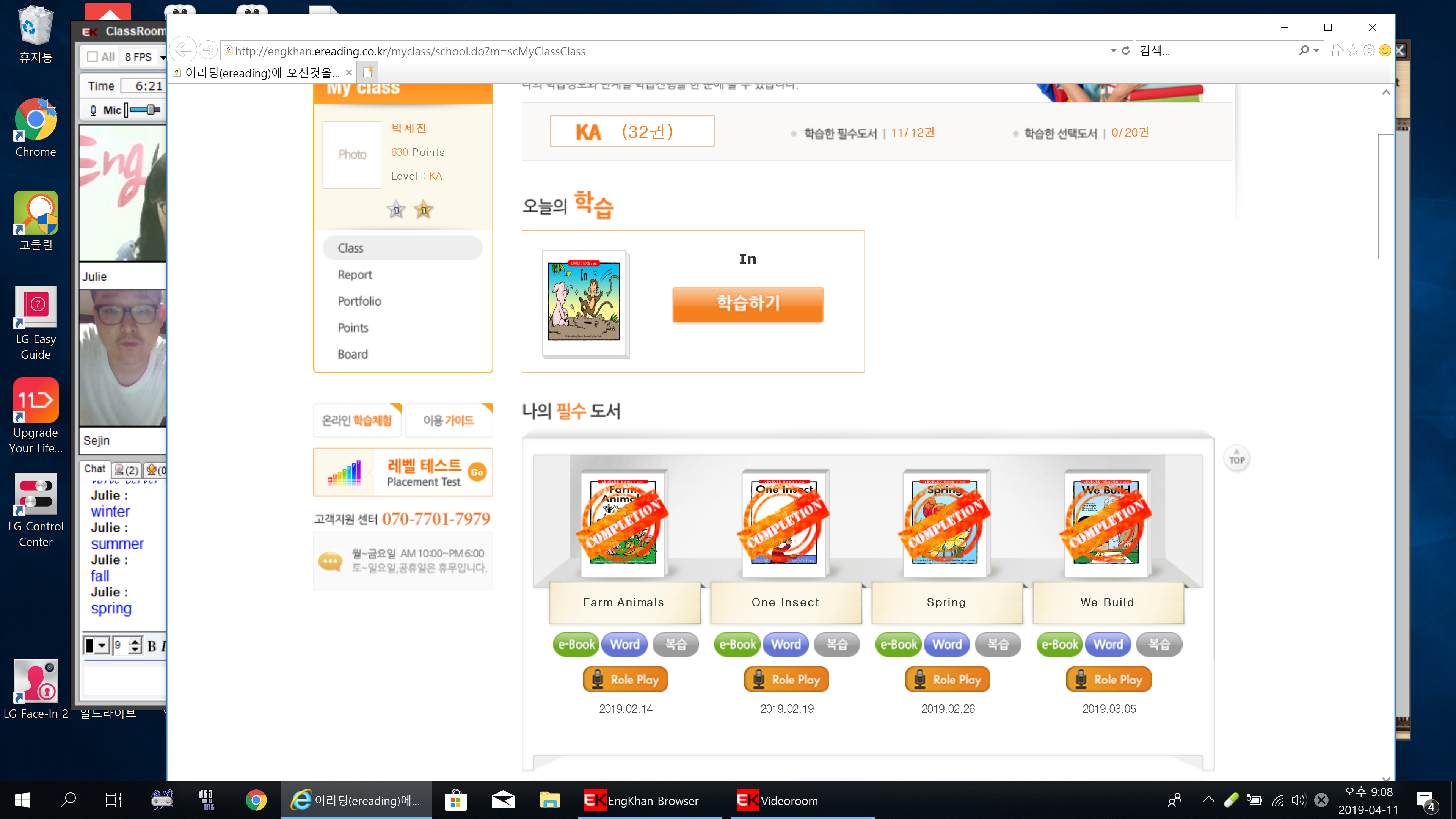The width and height of the screenshot is (1456, 819).
Task: Open File Explorer from taskbar
Action: tap(549, 800)
